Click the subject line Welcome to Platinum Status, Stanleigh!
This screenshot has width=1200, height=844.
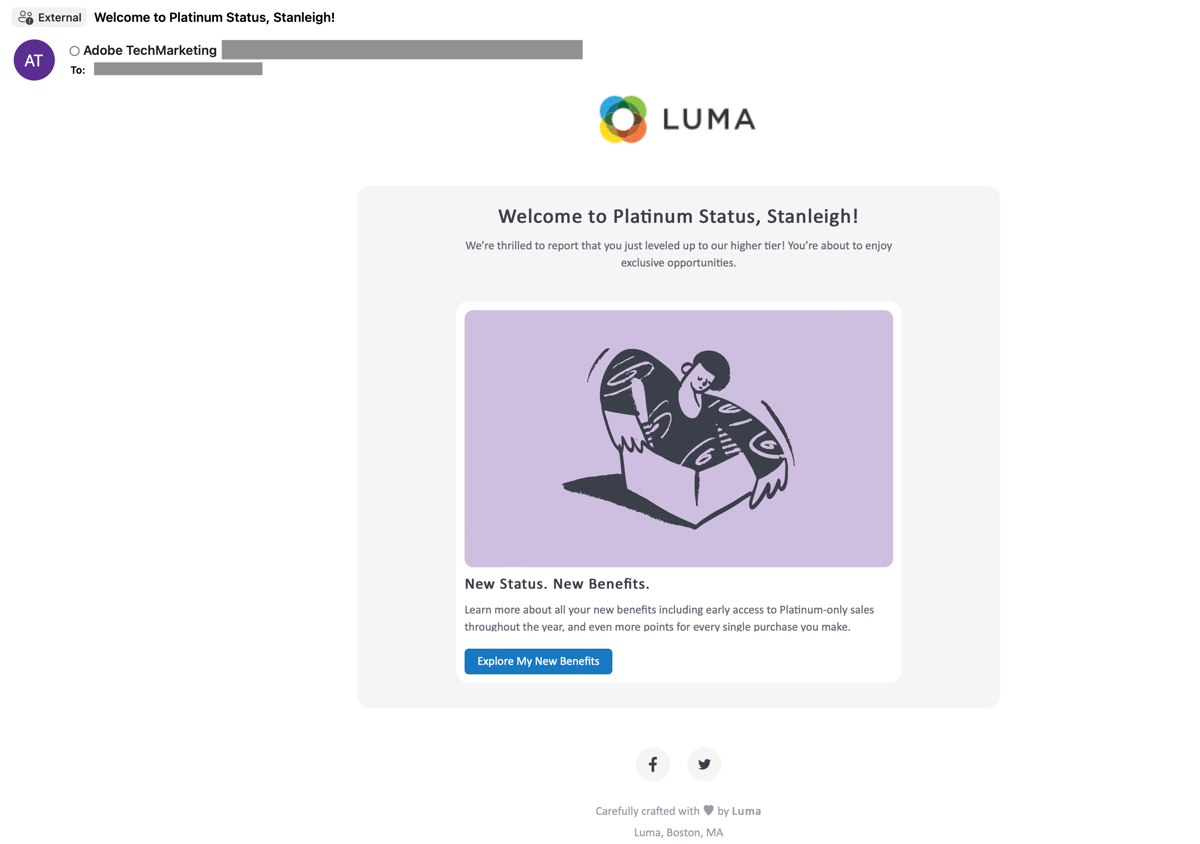tap(213, 16)
